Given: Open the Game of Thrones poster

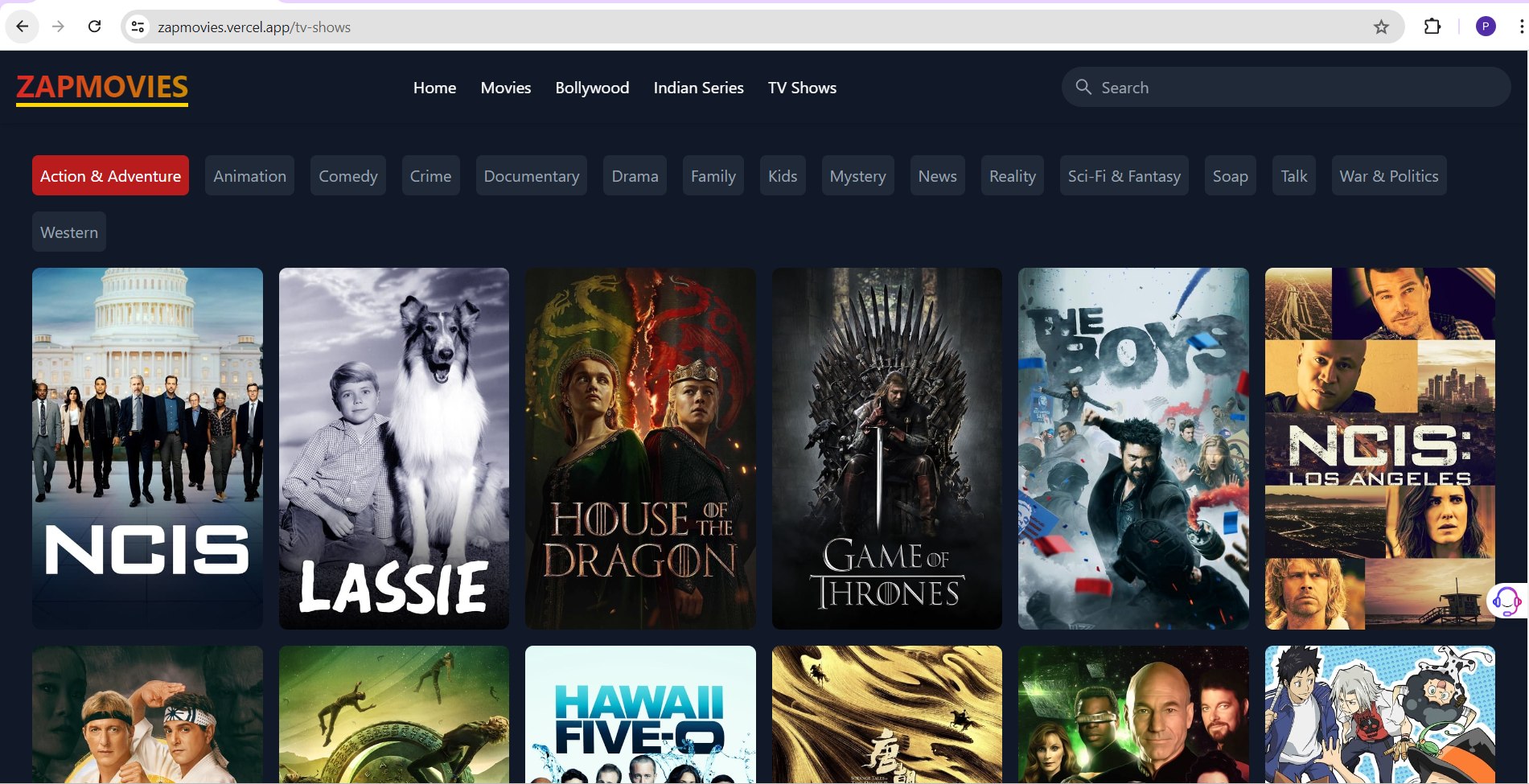Looking at the screenshot, I should [886, 448].
